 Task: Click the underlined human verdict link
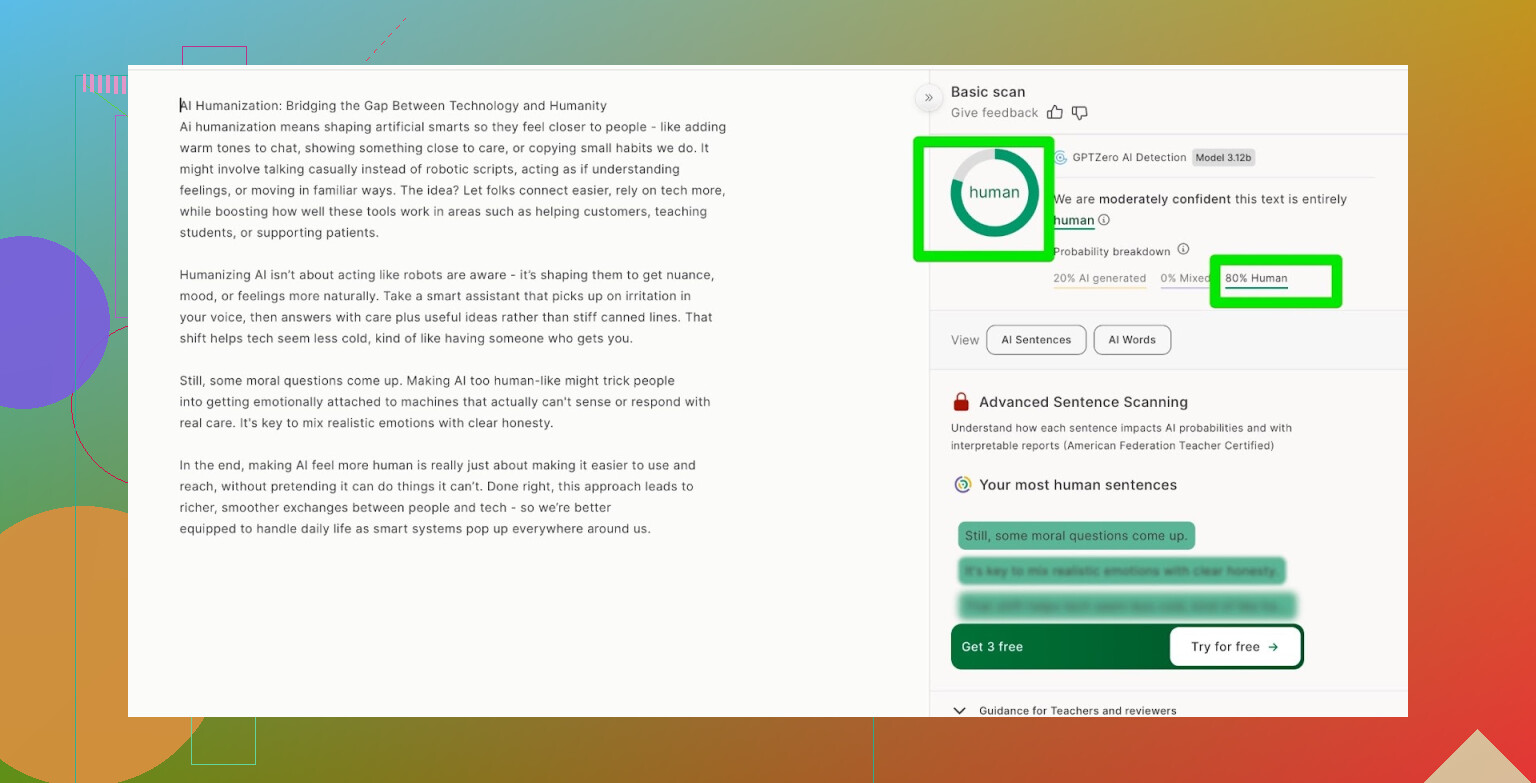click(x=1074, y=220)
